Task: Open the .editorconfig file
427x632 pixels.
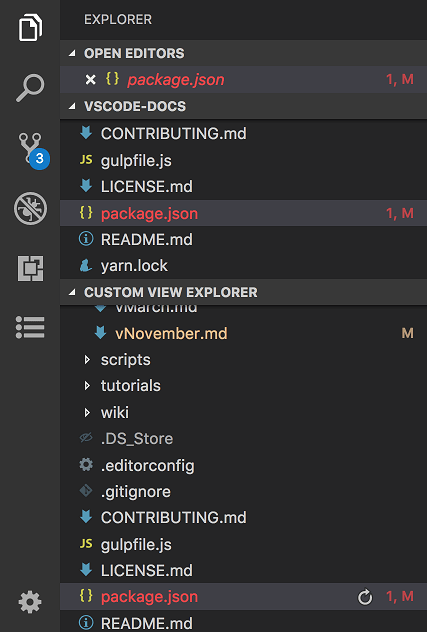Action: [x=244, y=466]
